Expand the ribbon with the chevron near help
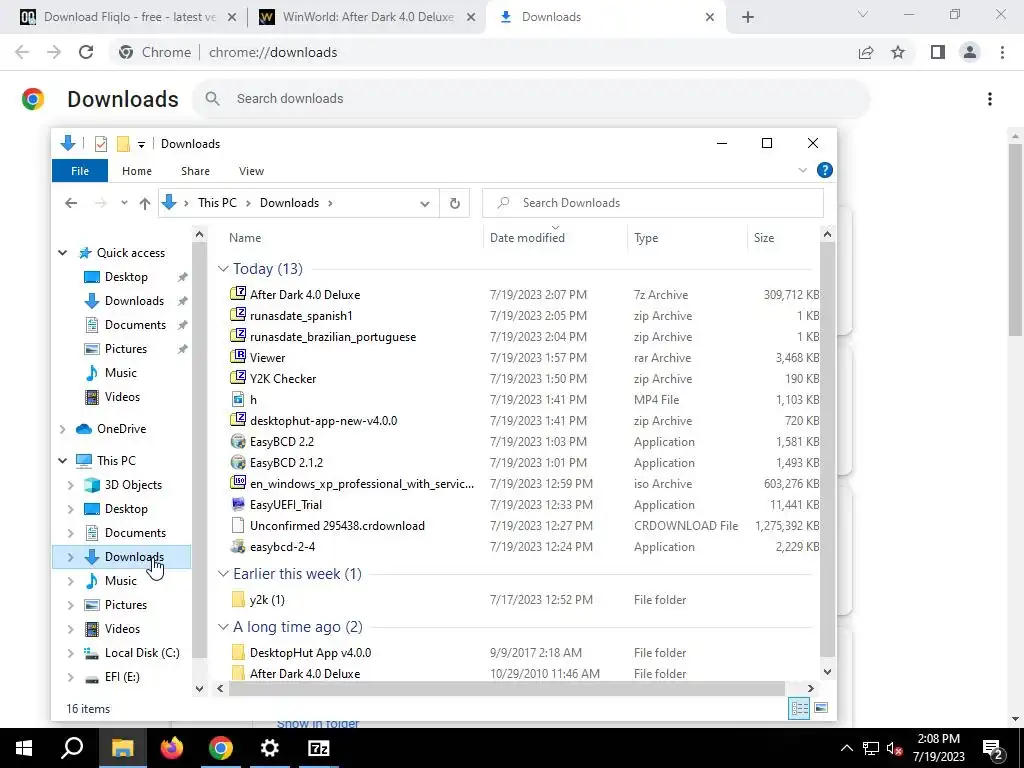The height and width of the screenshot is (768, 1024). coord(803,170)
